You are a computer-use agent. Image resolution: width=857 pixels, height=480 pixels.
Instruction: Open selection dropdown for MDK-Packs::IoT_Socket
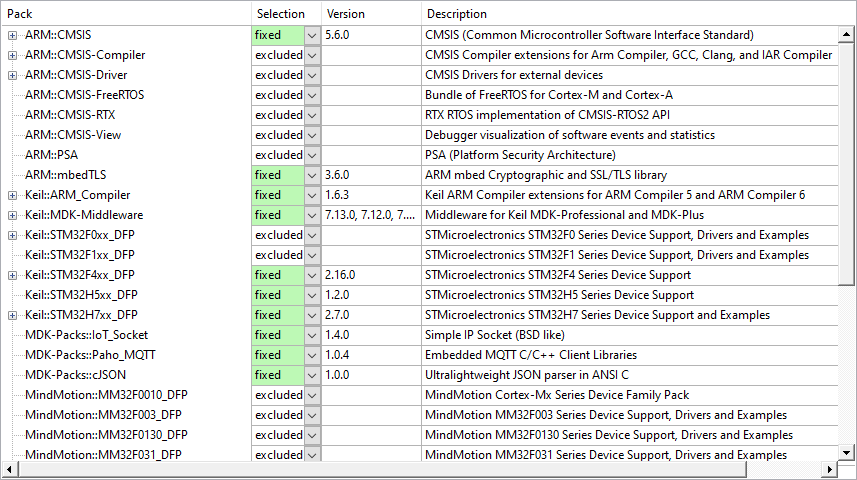(312, 335)
